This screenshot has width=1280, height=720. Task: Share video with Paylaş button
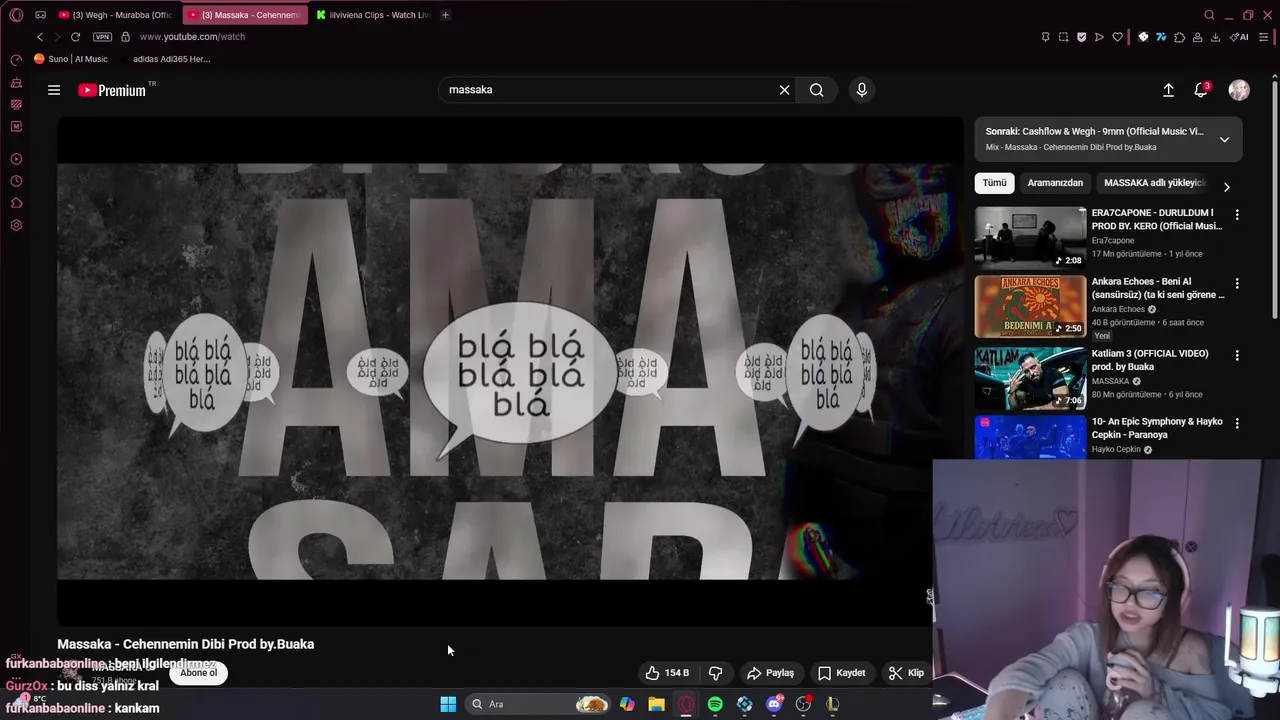[770, 673]
